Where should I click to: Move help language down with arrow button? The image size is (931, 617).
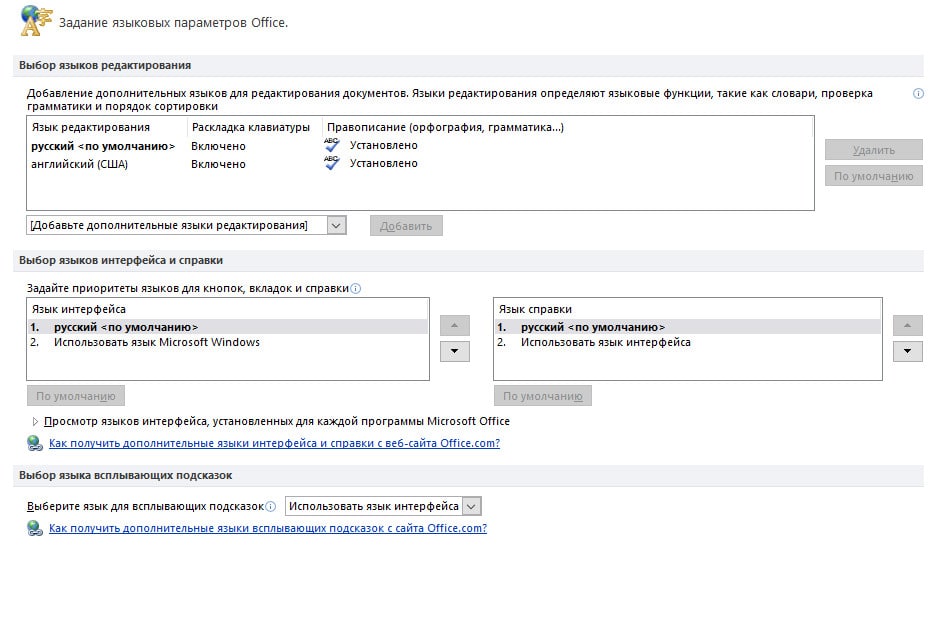[x=907, y=351]
